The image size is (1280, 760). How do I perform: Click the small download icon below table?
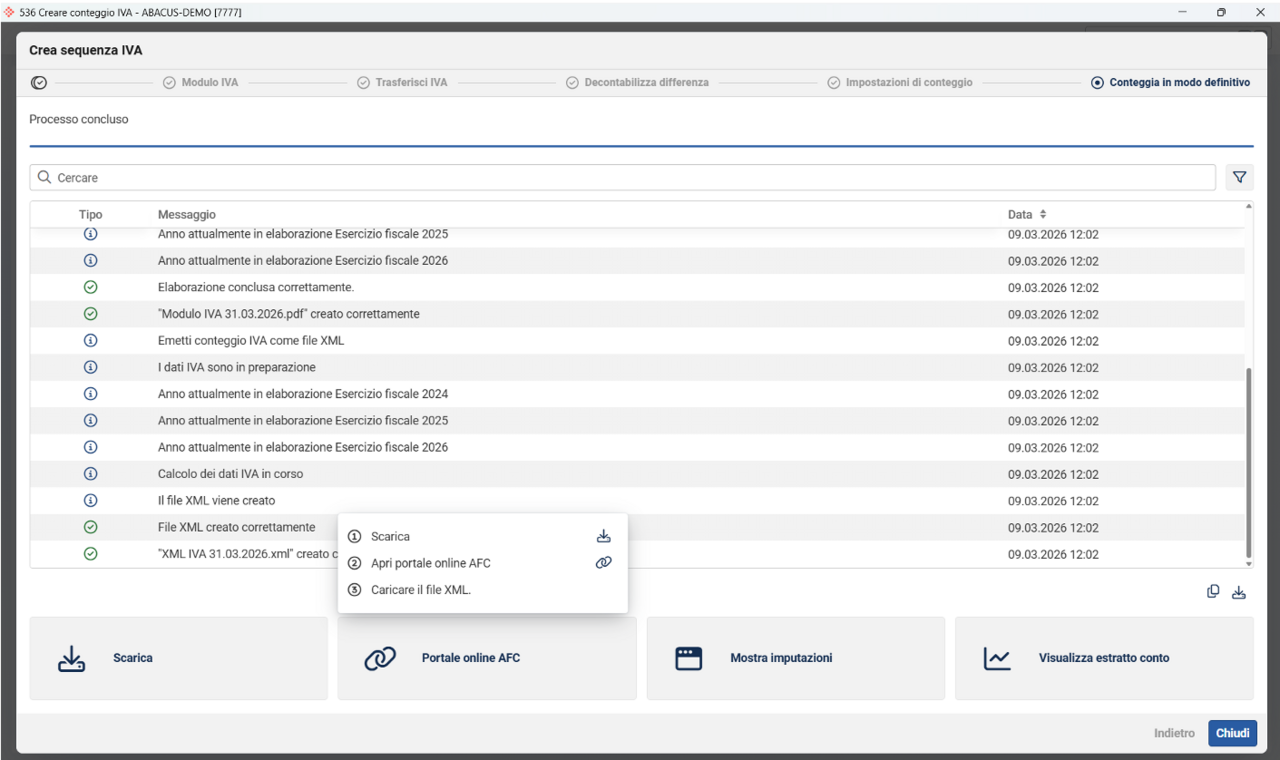(1239, 592)
